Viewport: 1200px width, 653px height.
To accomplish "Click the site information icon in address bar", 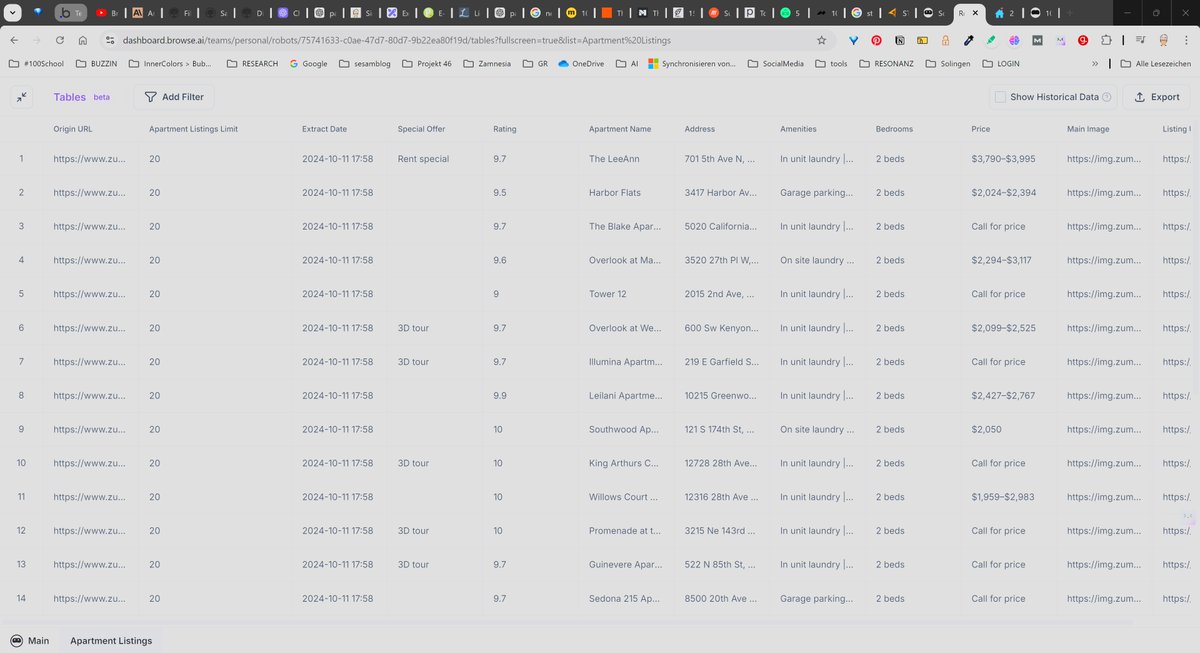I will click(109, 40).
